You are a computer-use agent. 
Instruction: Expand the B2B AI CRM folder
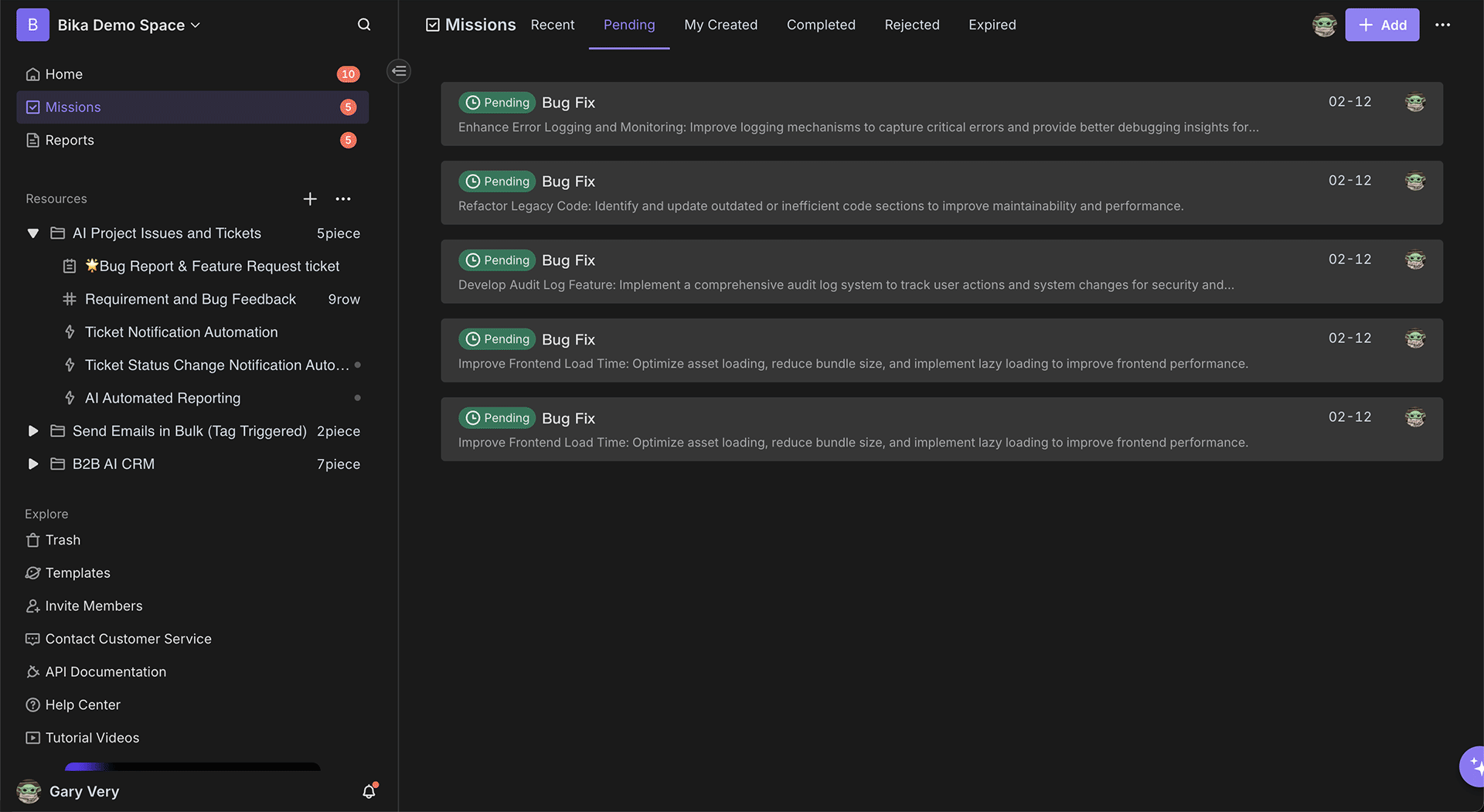tap(33, 464)
